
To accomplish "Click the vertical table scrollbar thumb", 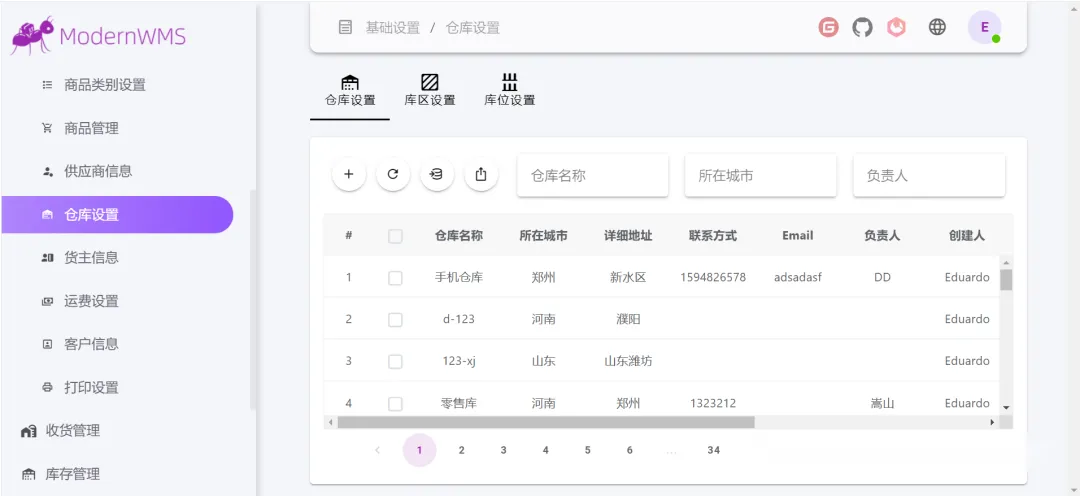I will pyautogui.click(x=1006, y=280).
